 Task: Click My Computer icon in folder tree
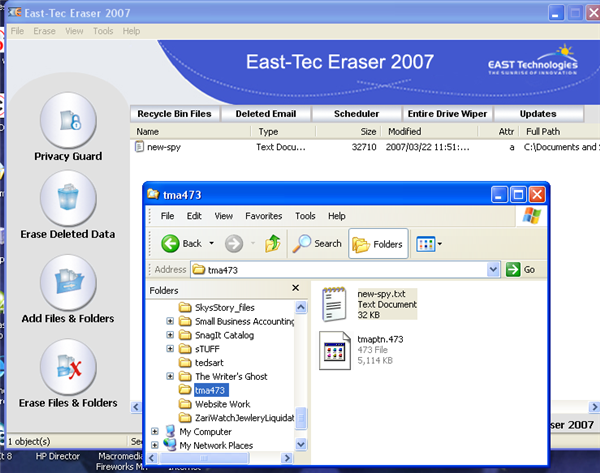click(x=170, y=431)
